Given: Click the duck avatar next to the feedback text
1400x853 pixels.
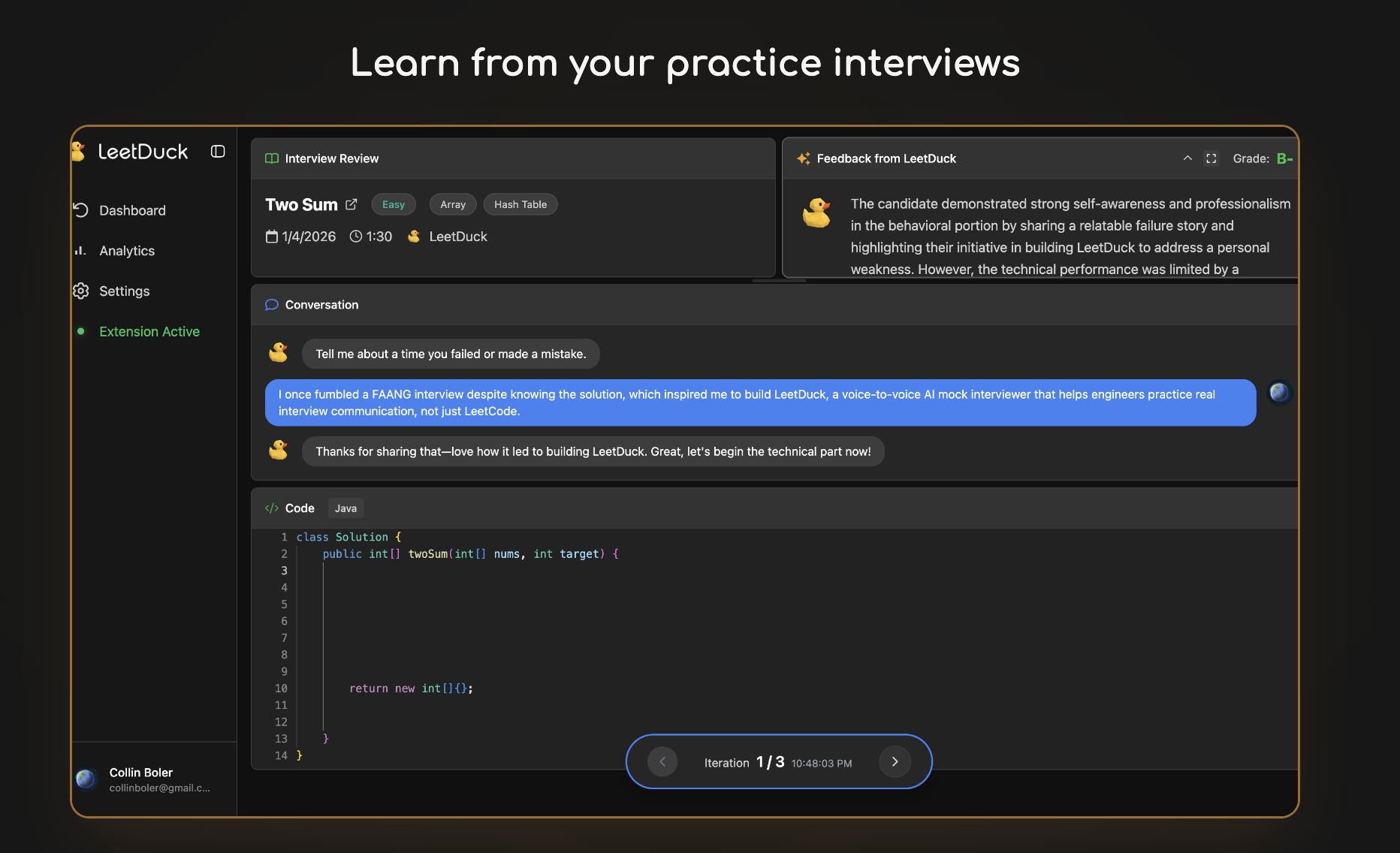Looking at the screenshot, I should 818,213.
